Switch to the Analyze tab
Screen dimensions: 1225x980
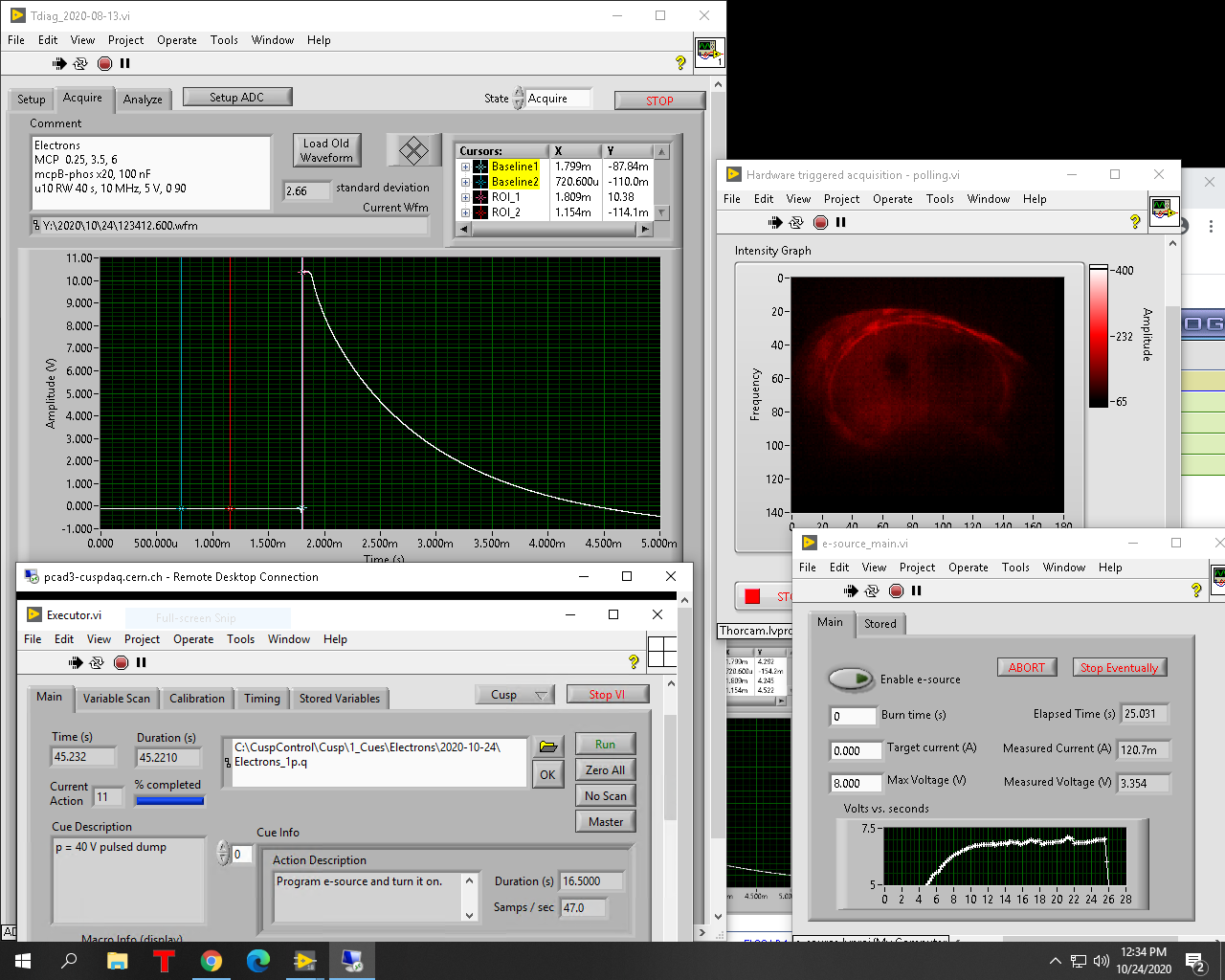[143, 100]
